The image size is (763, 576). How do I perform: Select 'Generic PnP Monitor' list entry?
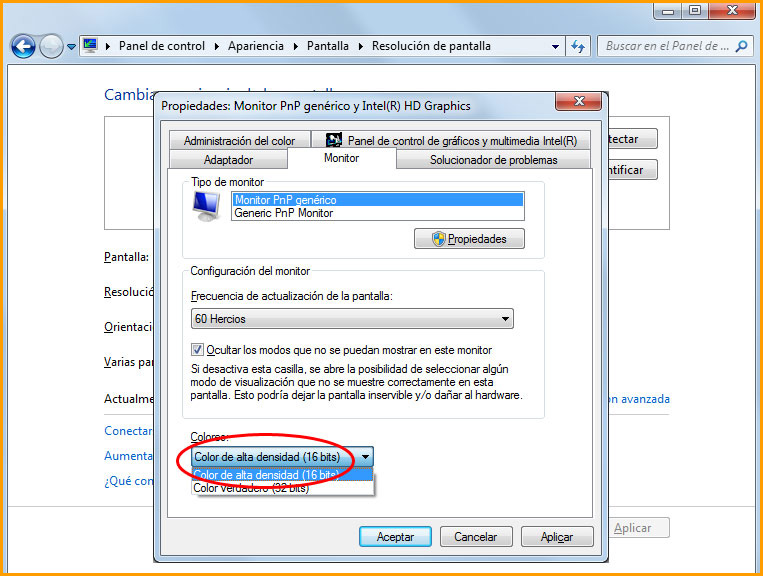[x=378, y=213]
